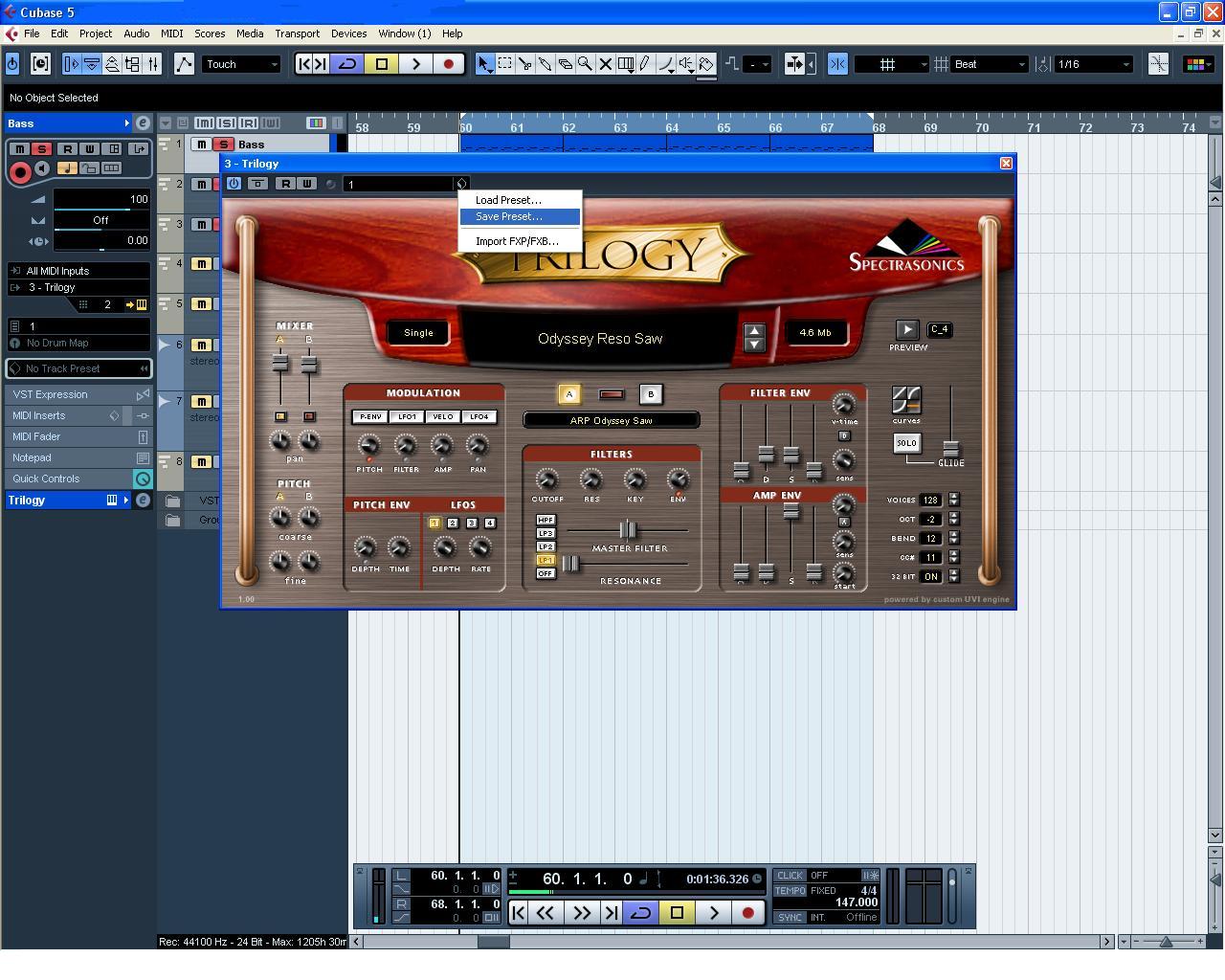This screenshot has height=980, width=1225.
Task: Select the Object Selection arrow tool
Action: pyautogui.click(x=484, y=64)
